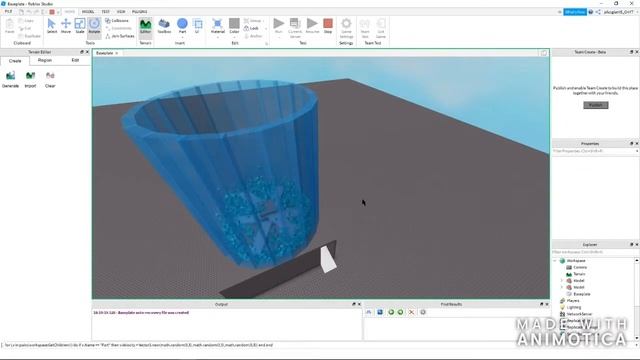
Task: Toggle the Collisions option
Action: coord(118,20)
